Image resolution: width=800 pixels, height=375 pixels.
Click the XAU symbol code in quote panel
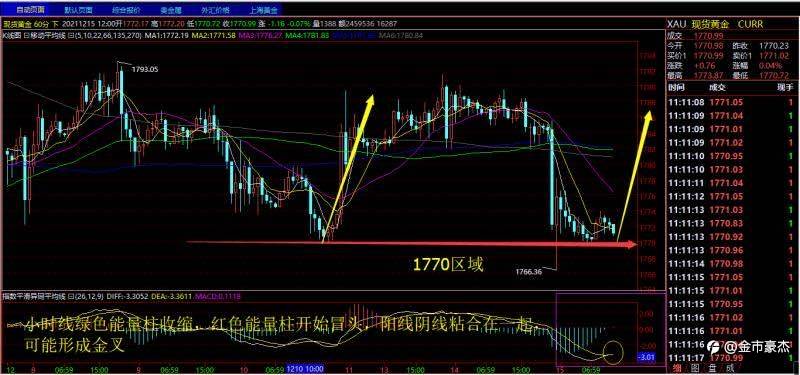pyautogui.click(x=677, y=24)
